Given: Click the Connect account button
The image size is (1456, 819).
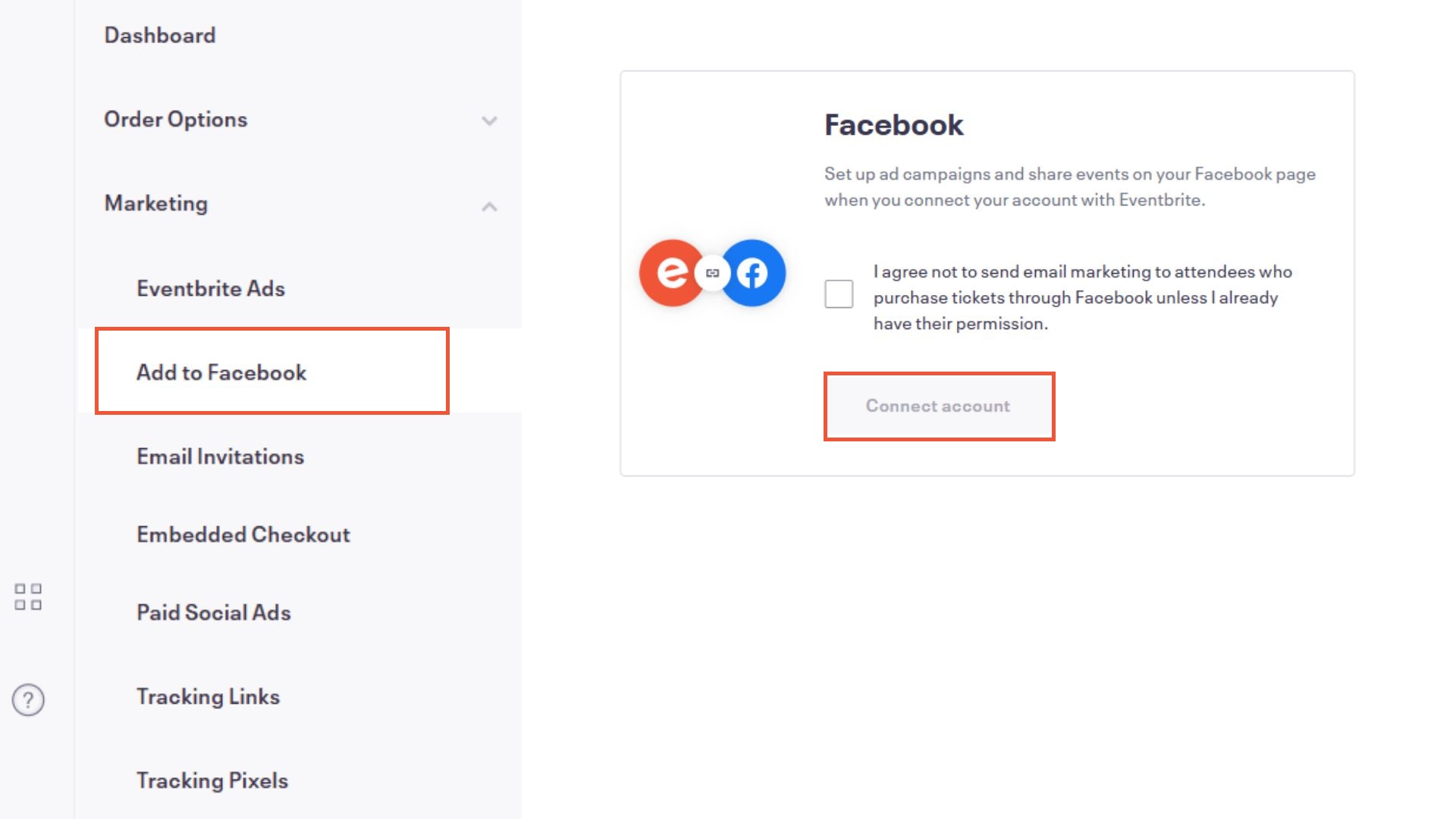Looking at the screenshot, I should (938, 406).
